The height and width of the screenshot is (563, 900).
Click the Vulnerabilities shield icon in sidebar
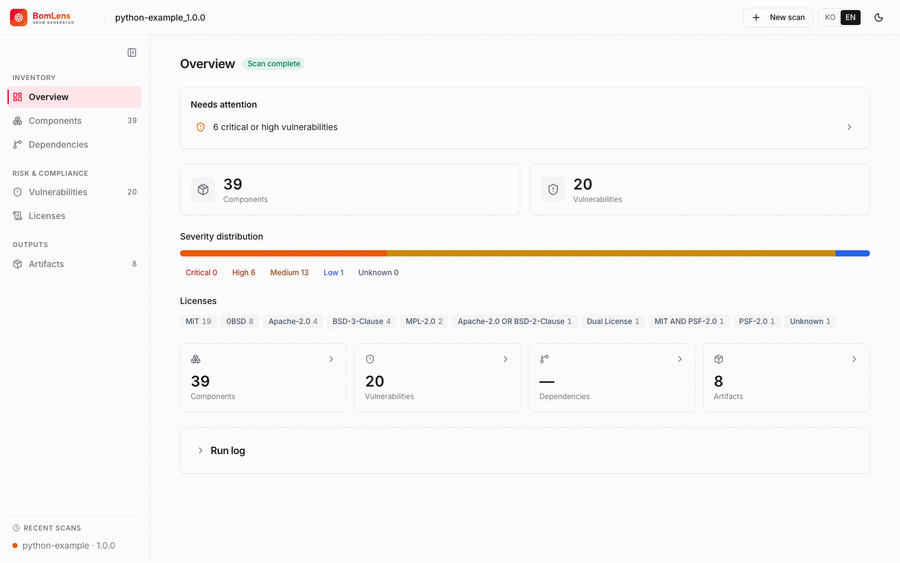[18, 192]
